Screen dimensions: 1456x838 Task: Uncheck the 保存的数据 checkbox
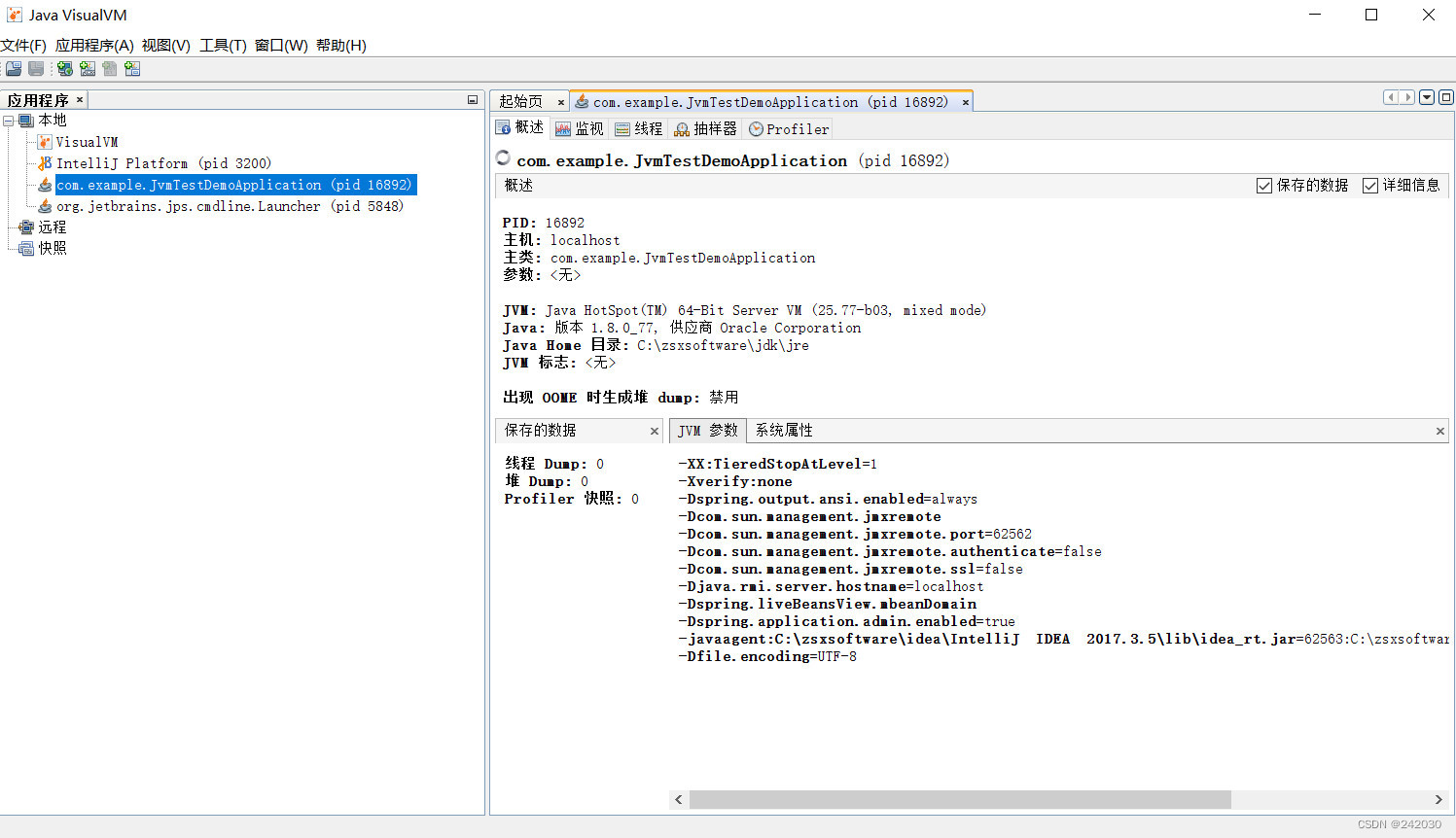(1264, 186)
